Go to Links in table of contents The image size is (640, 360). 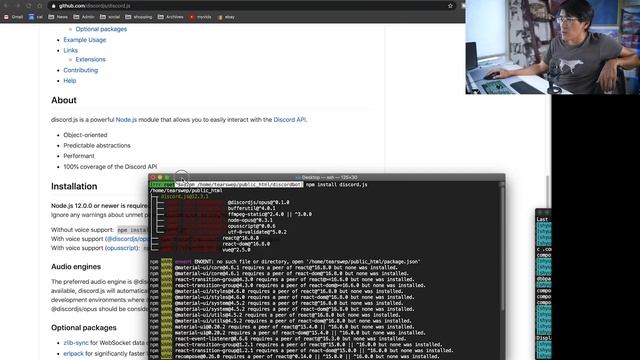coord(70,50)
